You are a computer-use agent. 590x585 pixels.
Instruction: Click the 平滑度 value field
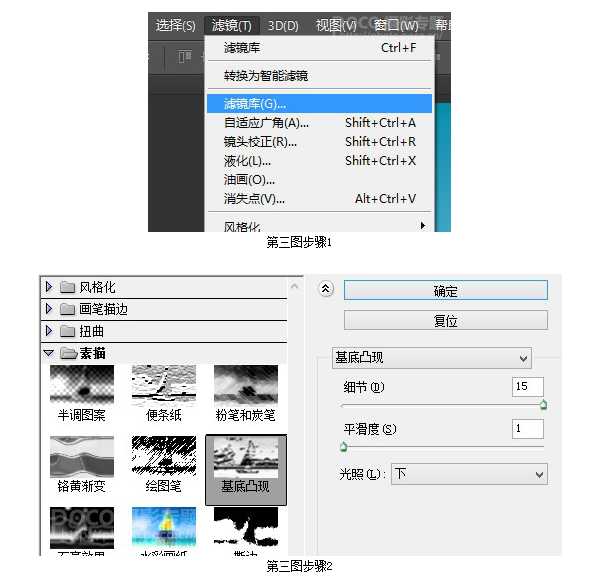point(528,429)
